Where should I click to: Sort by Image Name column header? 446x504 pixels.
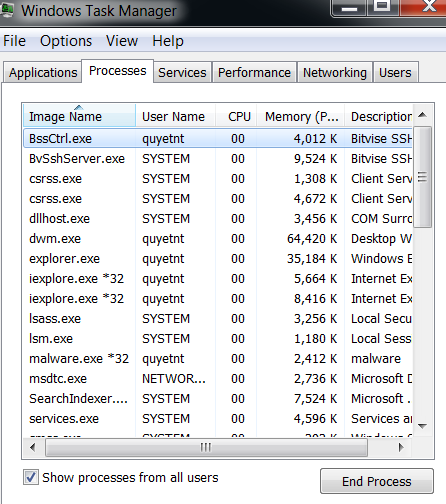point(79,116)
